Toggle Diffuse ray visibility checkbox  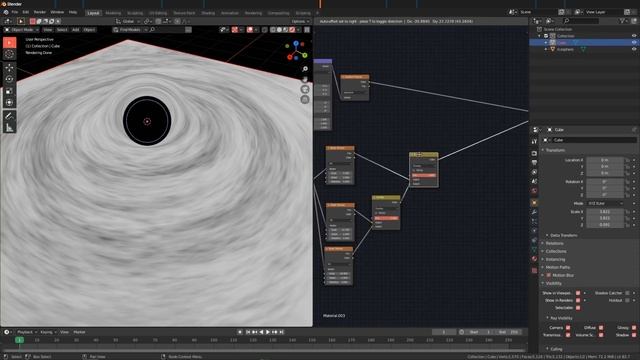coord(601,328)
